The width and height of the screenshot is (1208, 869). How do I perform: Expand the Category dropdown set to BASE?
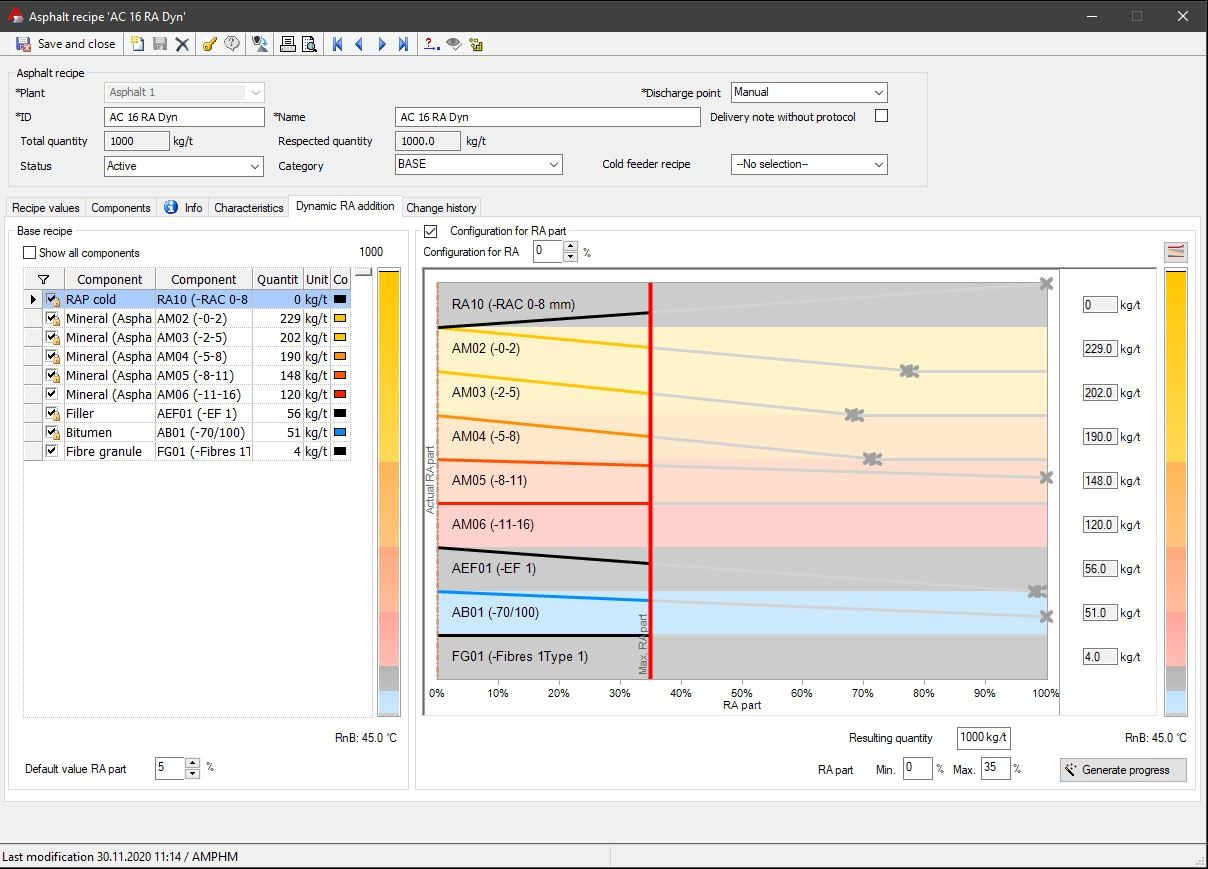[x=479, y=164]
